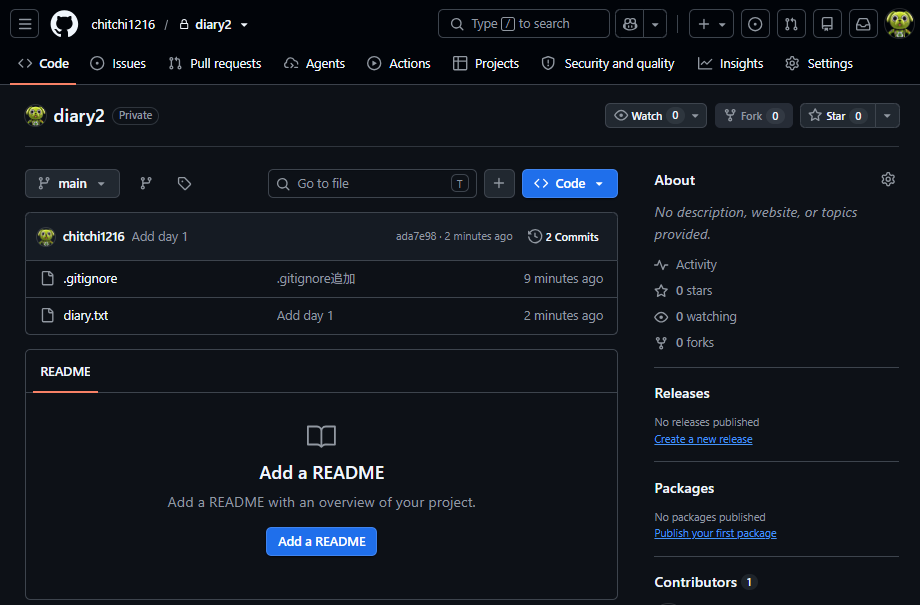
Task: Open the Add day 1 message on diary.txt row
Action: (x=305, y=316)
